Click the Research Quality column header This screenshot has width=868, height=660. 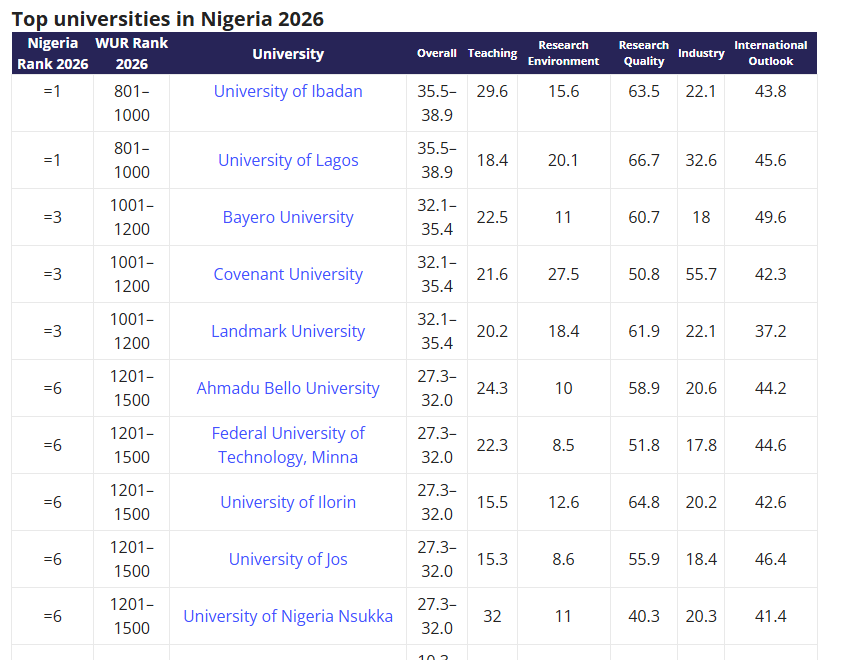(644, 53)
